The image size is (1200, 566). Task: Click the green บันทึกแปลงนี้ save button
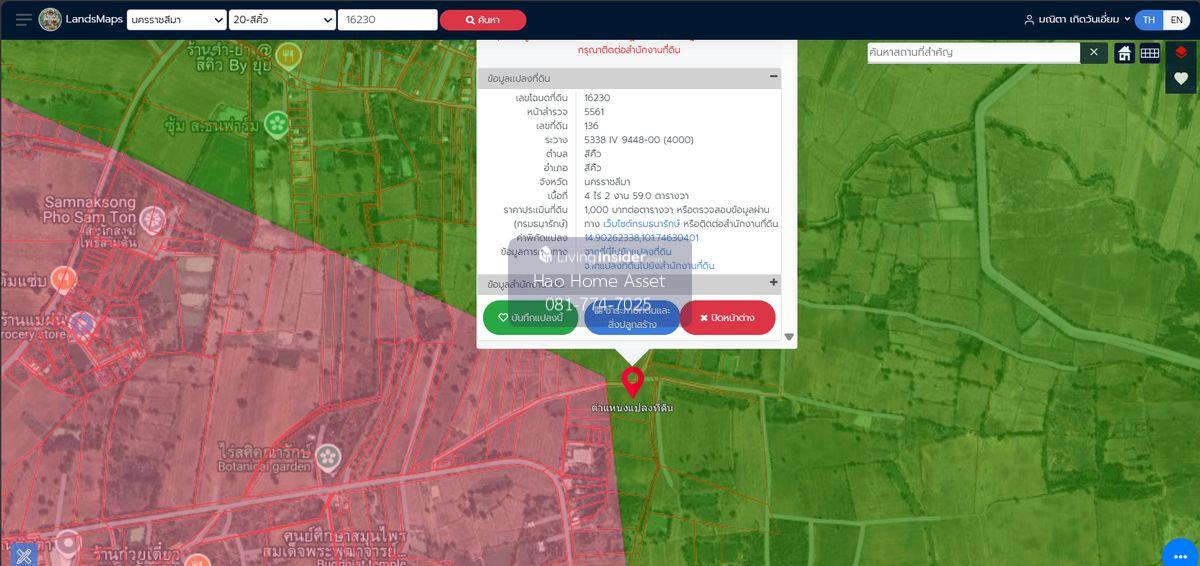pos(530,317)
